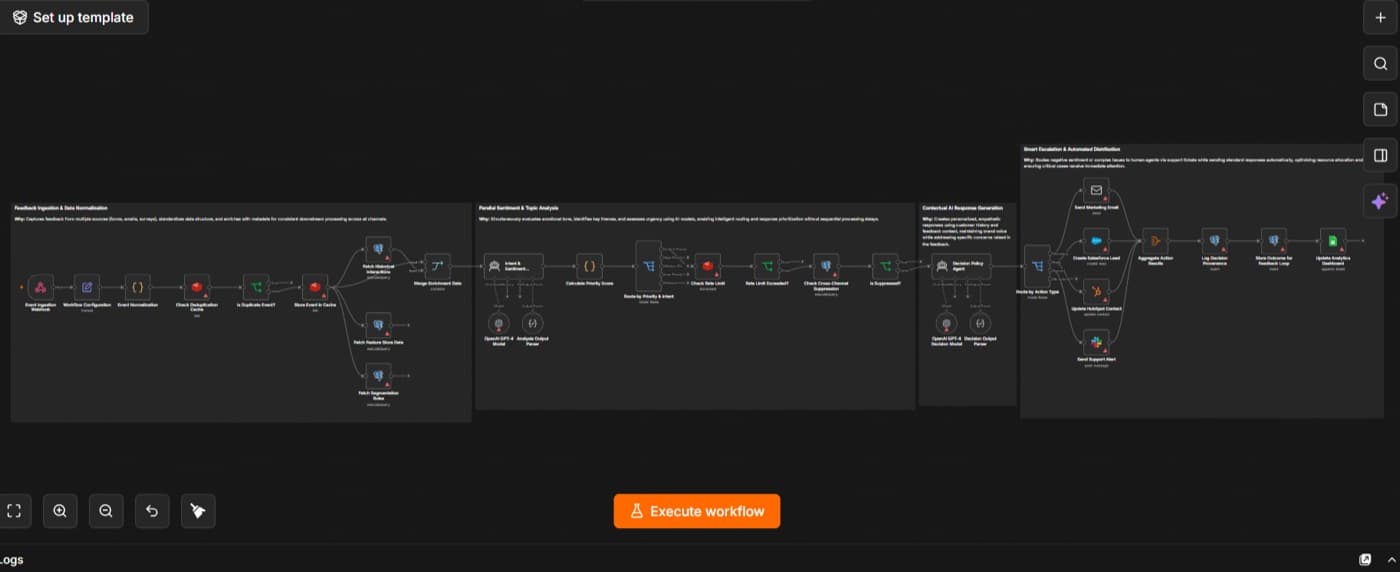Select the Check Cross-Channel Suppression node

pyautogui.click(x=825, y=266)
